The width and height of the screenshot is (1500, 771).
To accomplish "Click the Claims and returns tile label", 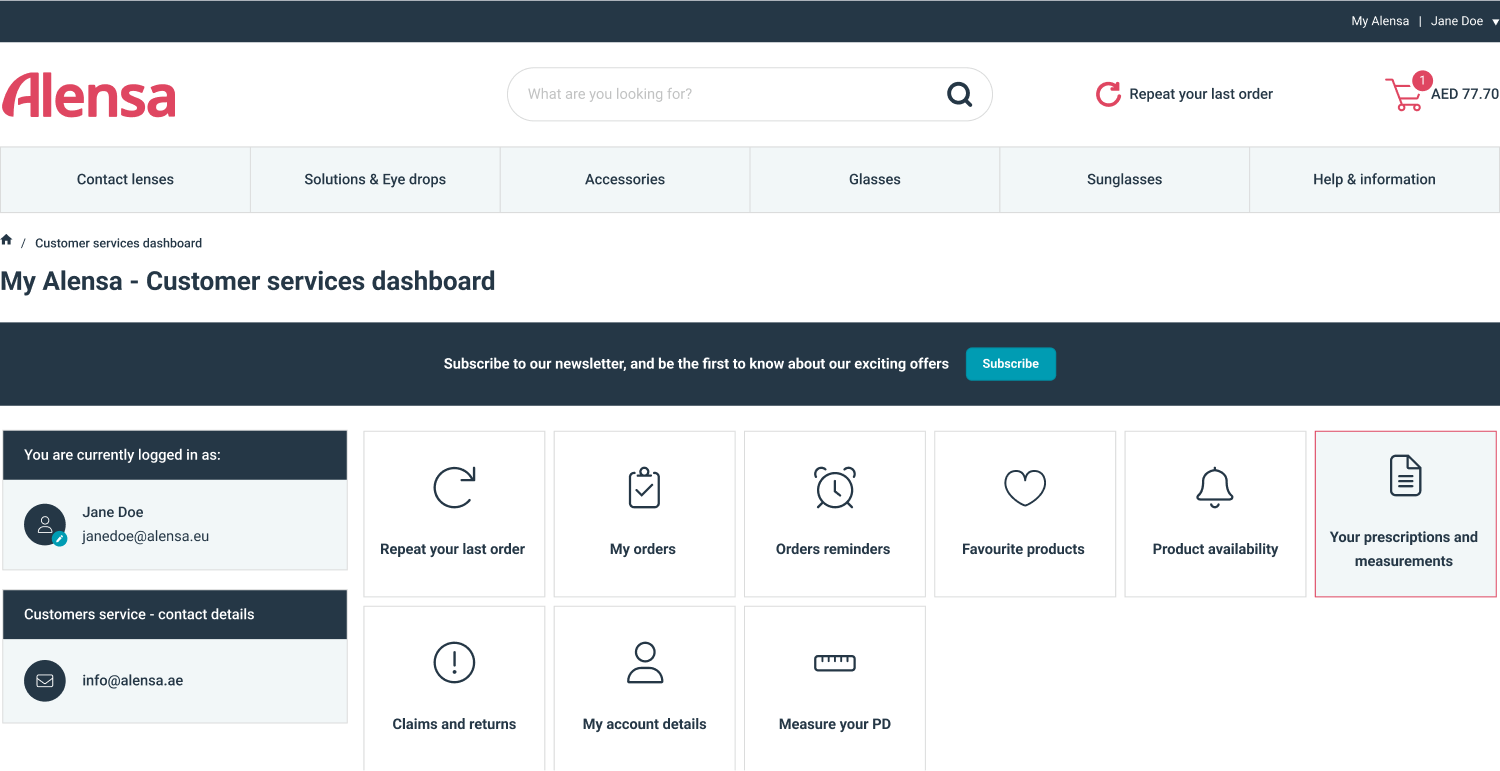I will tap(454, 724).
